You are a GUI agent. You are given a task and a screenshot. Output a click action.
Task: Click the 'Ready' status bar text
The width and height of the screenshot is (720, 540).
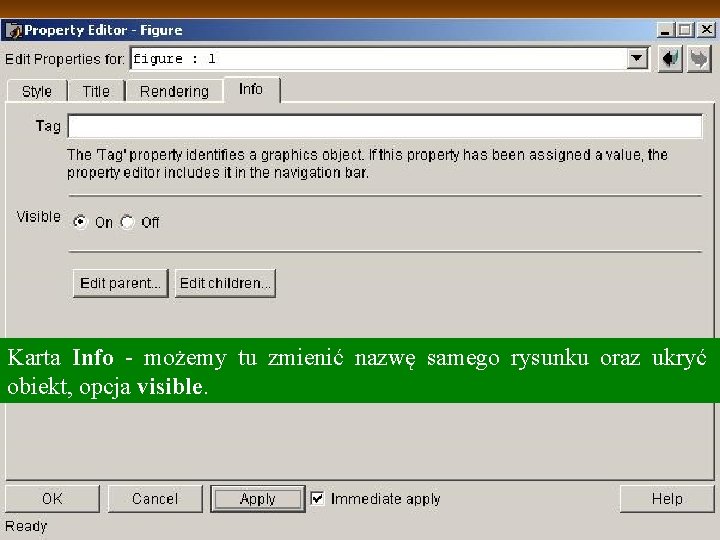[x=26, y=526]
